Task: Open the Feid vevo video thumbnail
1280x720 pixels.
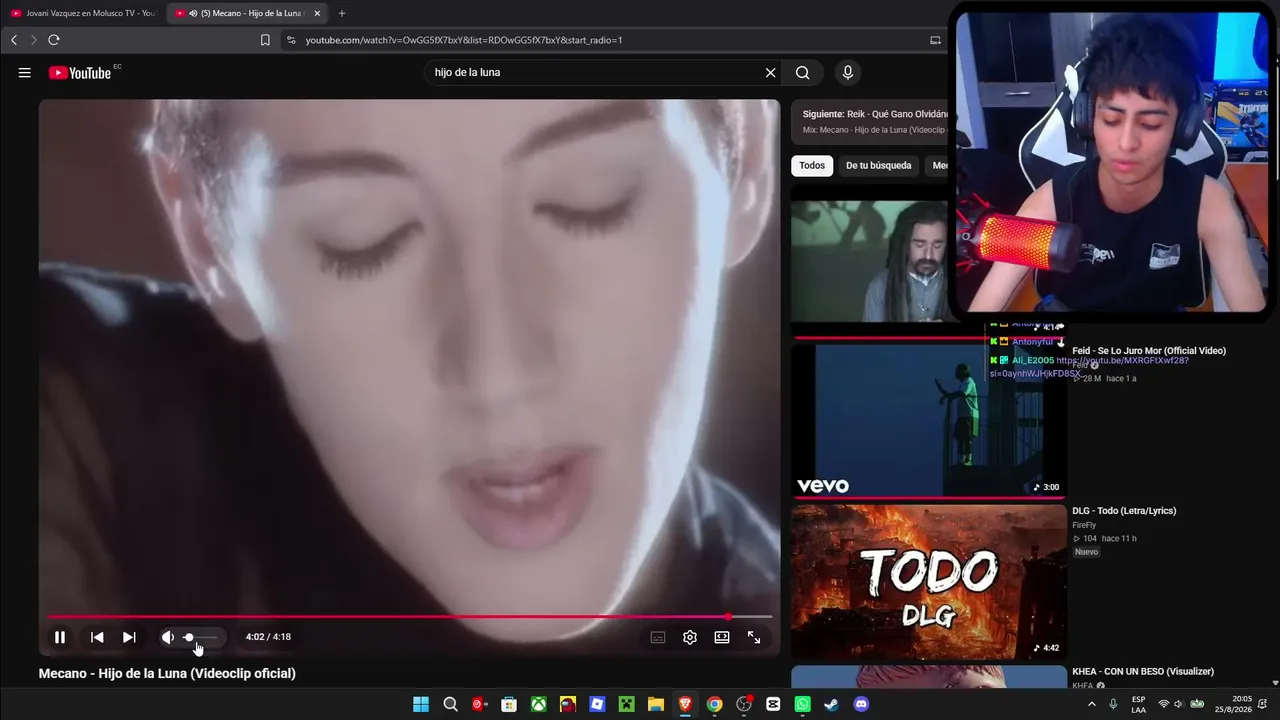Action: (x=928, y=420)
